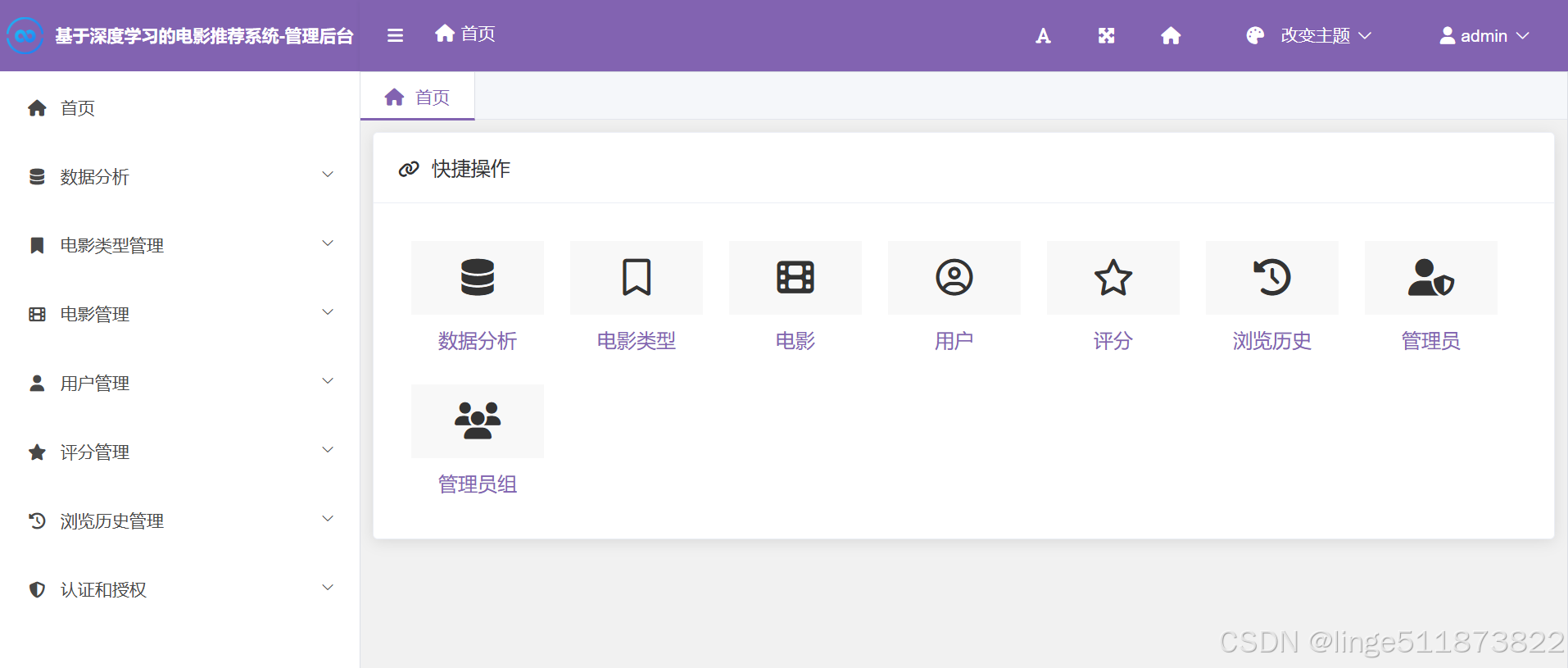Screen dimensions: 1568x668
Task: Click the 用户 shortcut link text
Action: (x=954, y=341)
